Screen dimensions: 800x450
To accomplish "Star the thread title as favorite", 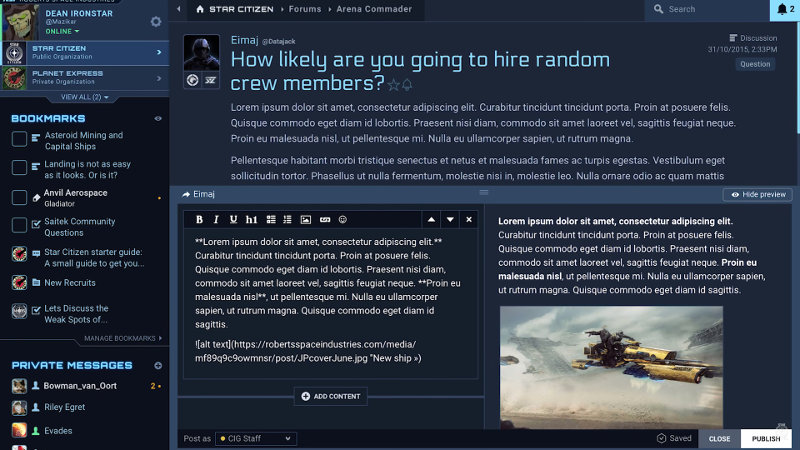I will click(393, 85).
